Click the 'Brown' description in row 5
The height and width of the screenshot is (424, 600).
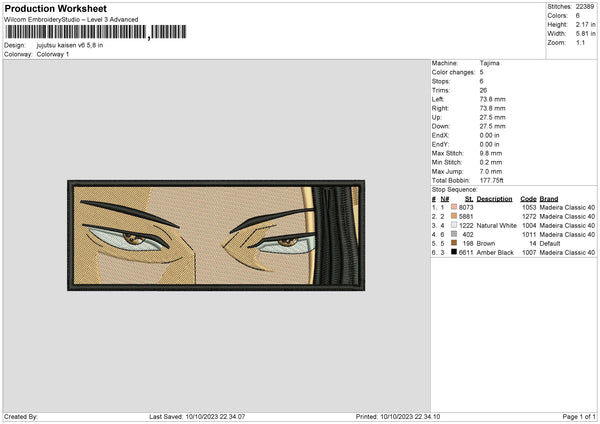point(486,243)
